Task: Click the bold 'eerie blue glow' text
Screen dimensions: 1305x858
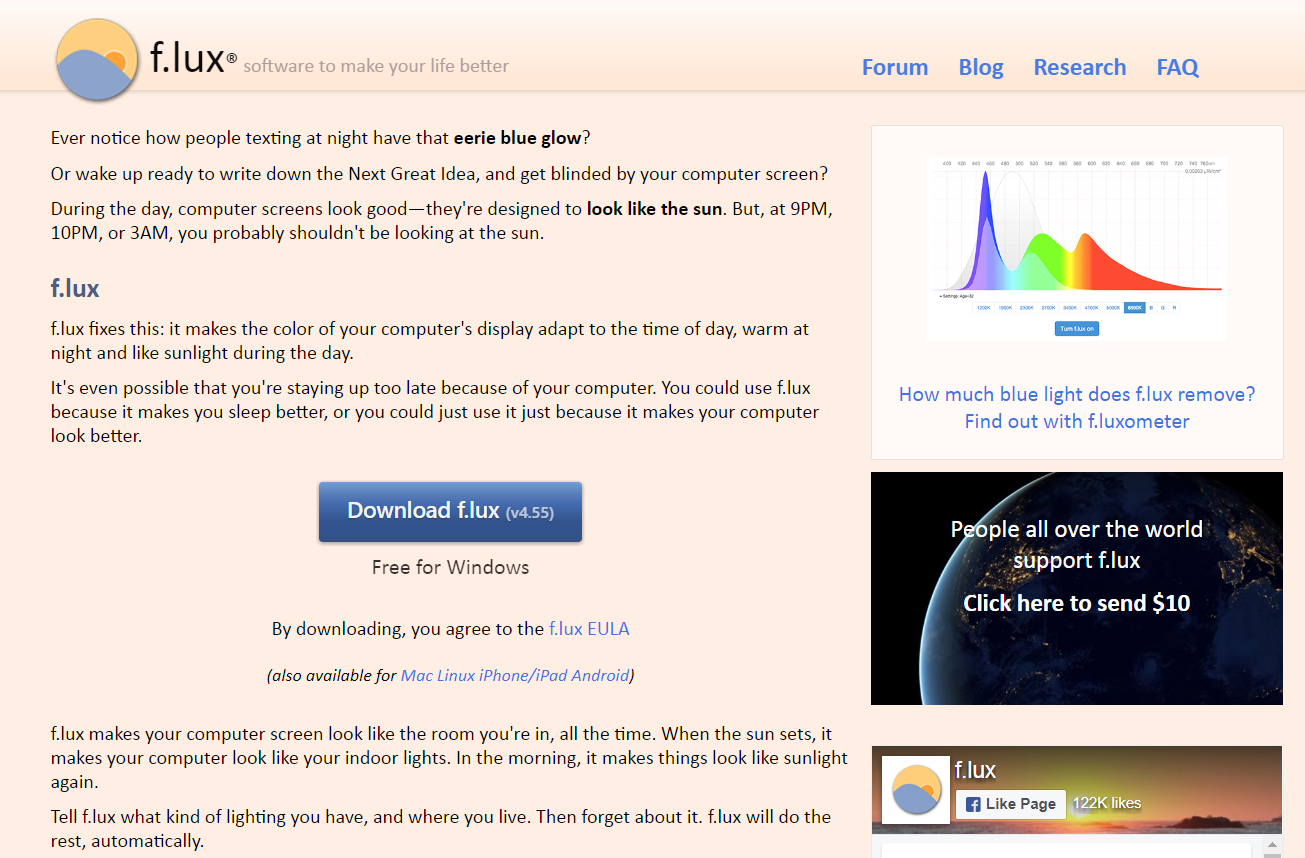Action: click(518, 137)
